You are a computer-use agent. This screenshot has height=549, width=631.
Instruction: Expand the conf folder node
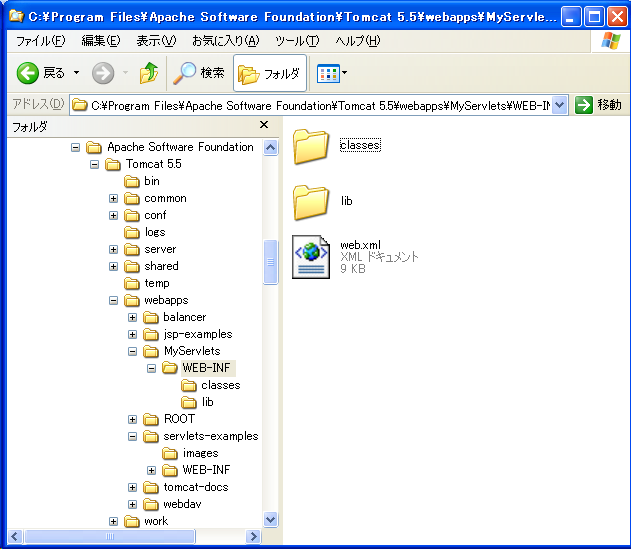[113, 215]
